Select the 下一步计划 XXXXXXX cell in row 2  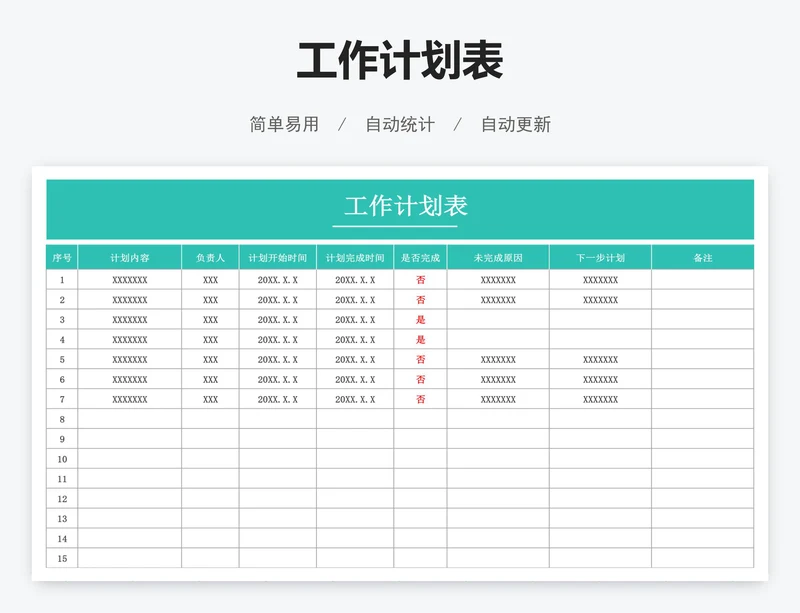(601, 300)
